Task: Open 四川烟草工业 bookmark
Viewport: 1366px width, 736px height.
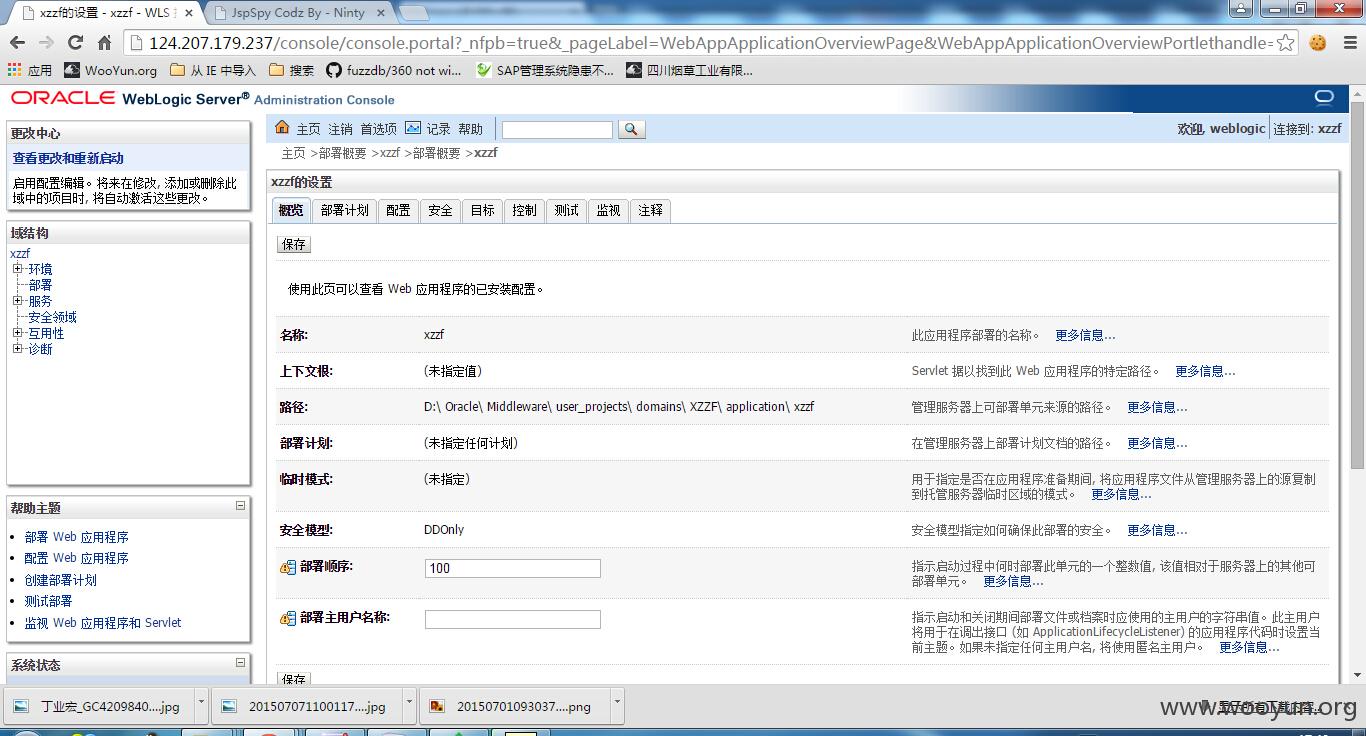Action: pos(690,70)
